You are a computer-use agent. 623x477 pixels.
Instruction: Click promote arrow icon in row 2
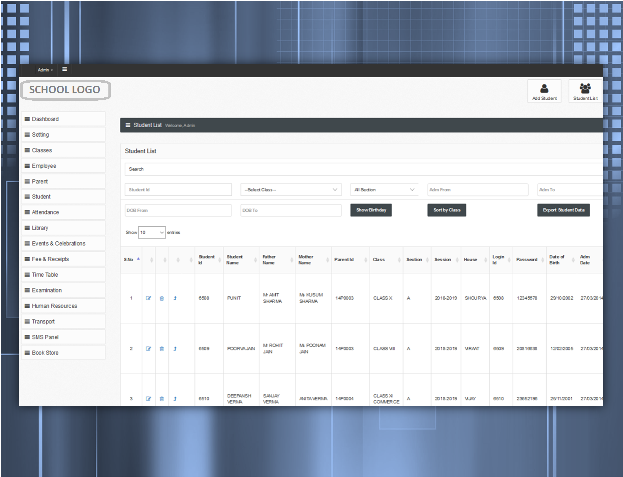click(x=175, y=349)
